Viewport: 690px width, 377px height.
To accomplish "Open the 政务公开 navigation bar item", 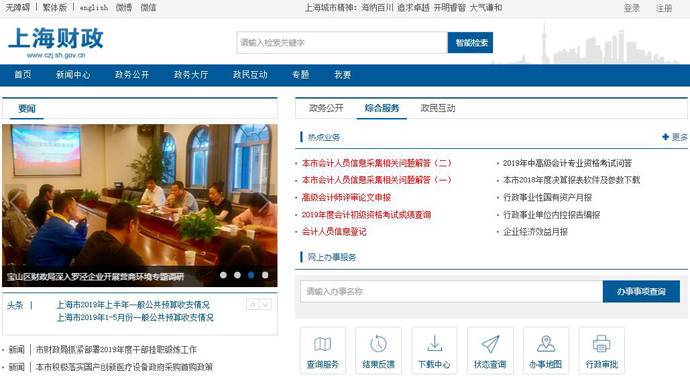I will pos(132,75).
